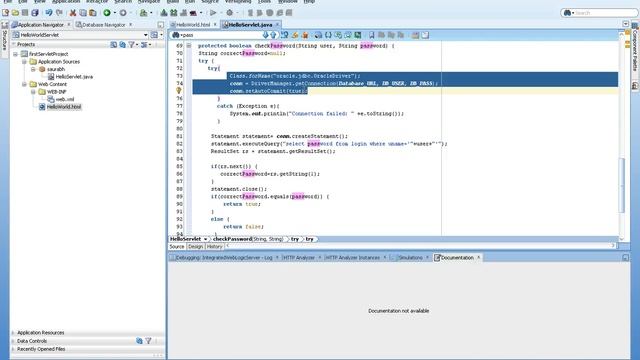Expand the Data Controls section

[13, 341]
